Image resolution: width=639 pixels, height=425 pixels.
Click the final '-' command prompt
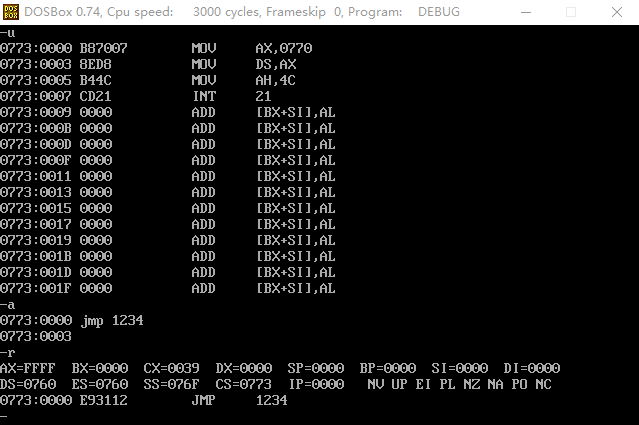pos(4,416)
